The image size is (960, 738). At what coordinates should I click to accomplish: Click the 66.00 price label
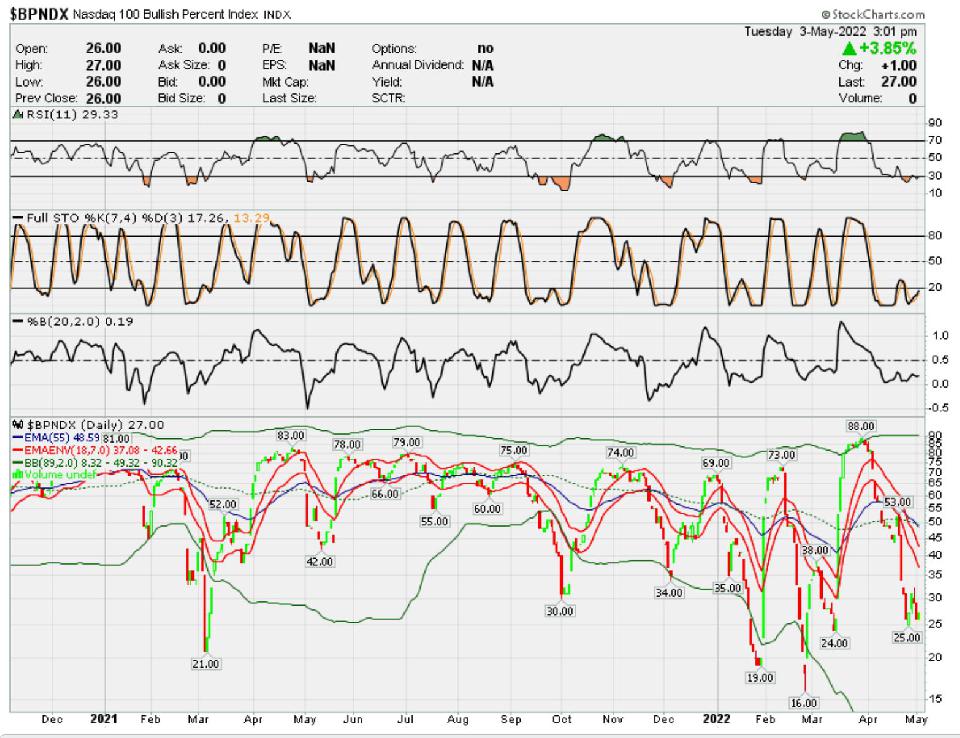tap(385, 494)
